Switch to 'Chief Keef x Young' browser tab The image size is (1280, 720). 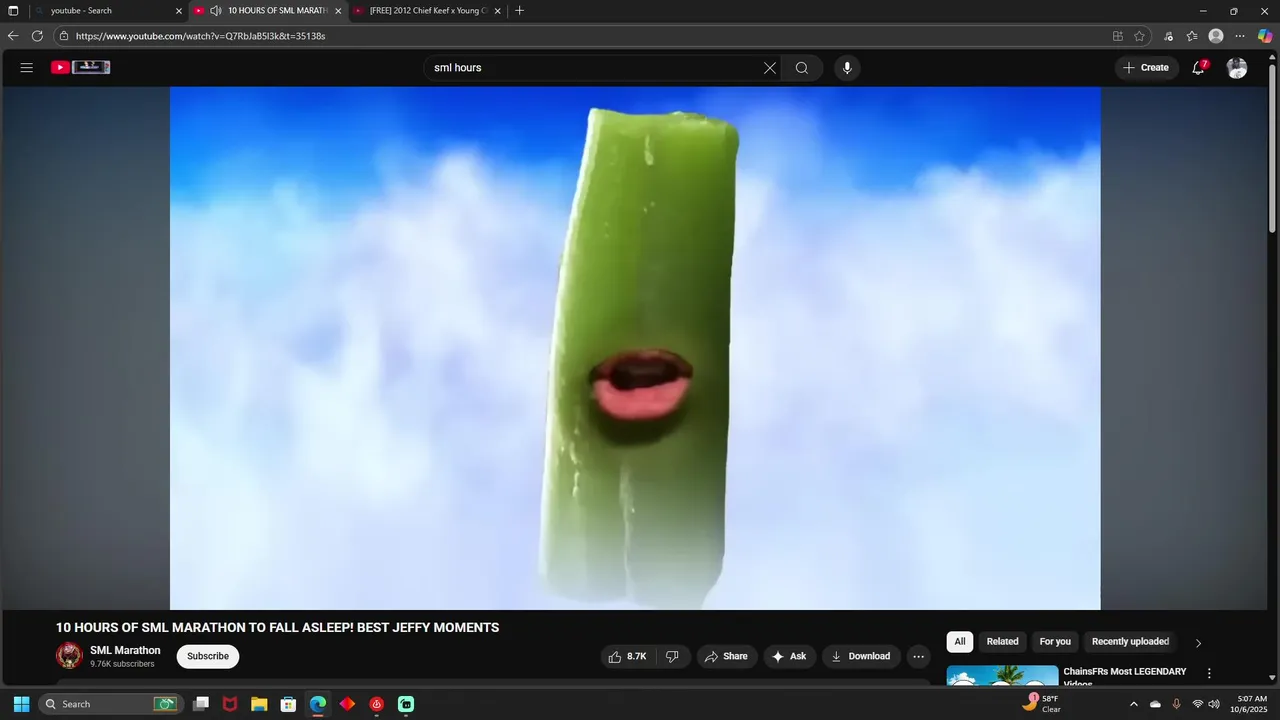click(426, 11)
